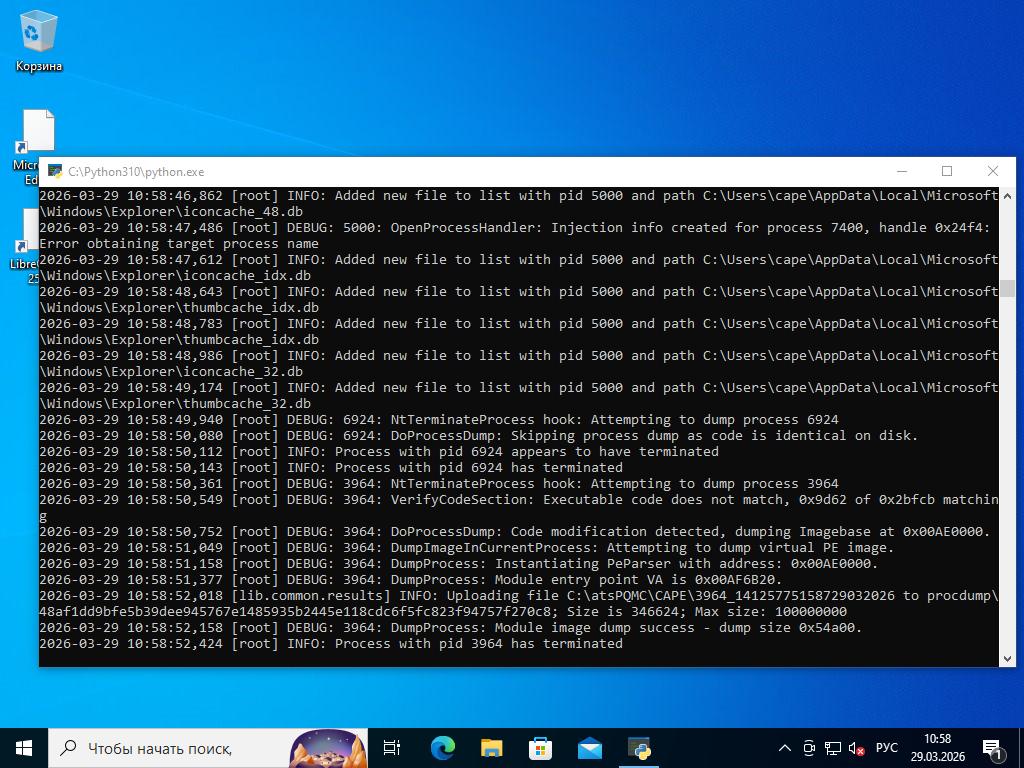Open the clock showing 10:58
Viewport: 1024px width, 768px height.
(x=937, y=747)
